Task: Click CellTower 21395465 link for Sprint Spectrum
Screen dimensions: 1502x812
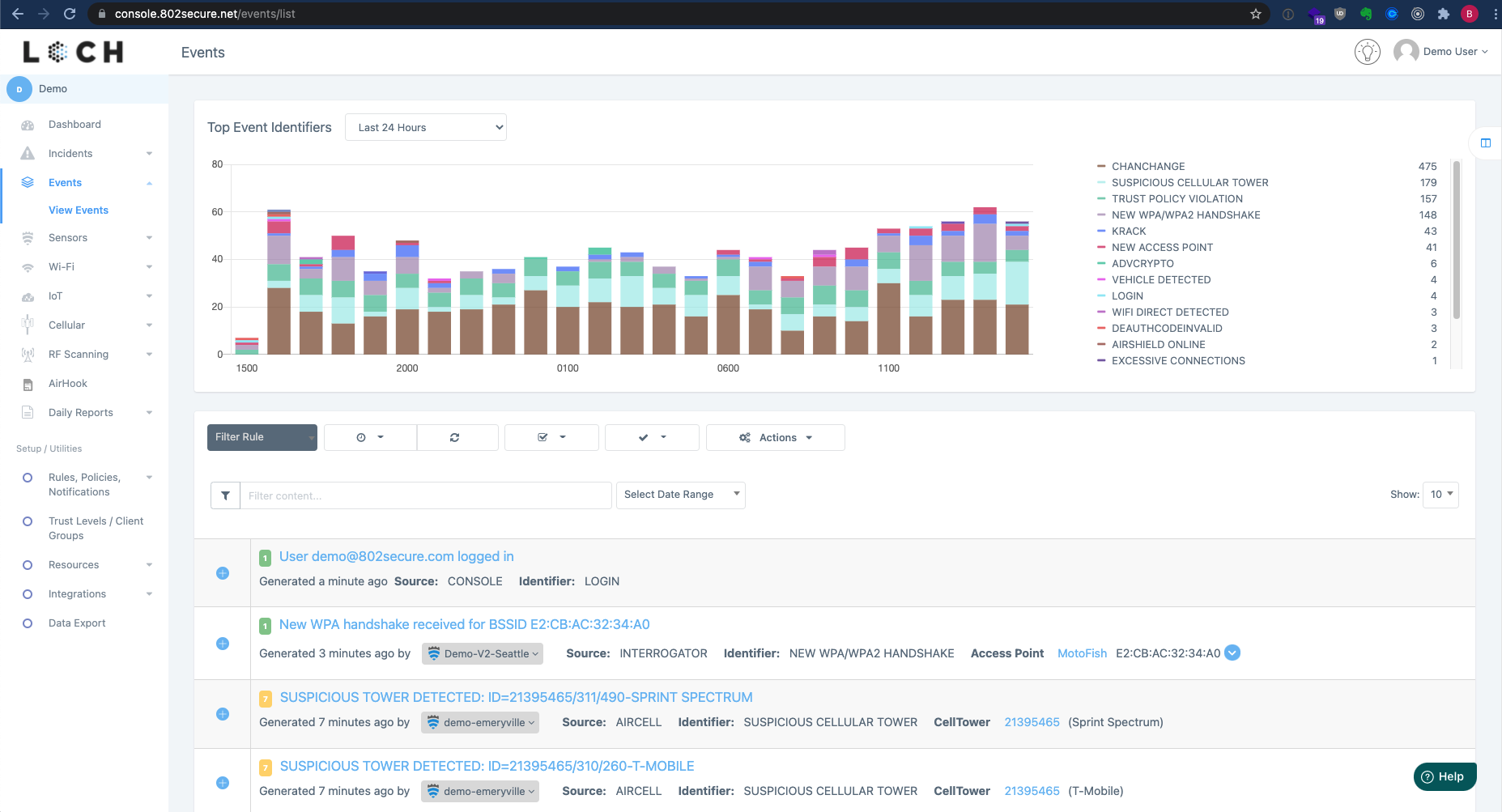Action: click(1032, 722)
